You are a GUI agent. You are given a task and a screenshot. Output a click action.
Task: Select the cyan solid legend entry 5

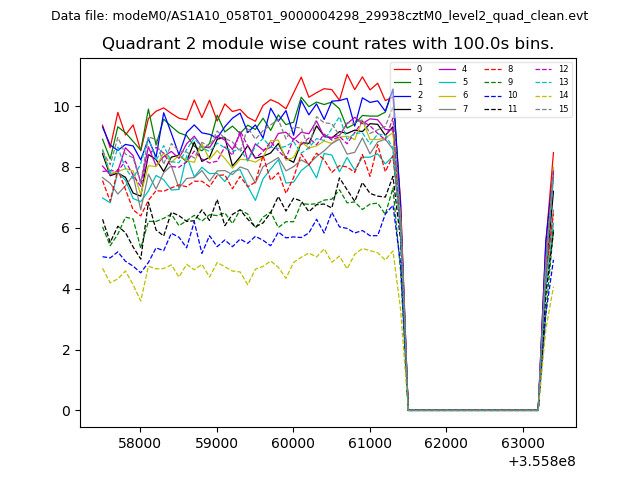click(x=454, y=82)
